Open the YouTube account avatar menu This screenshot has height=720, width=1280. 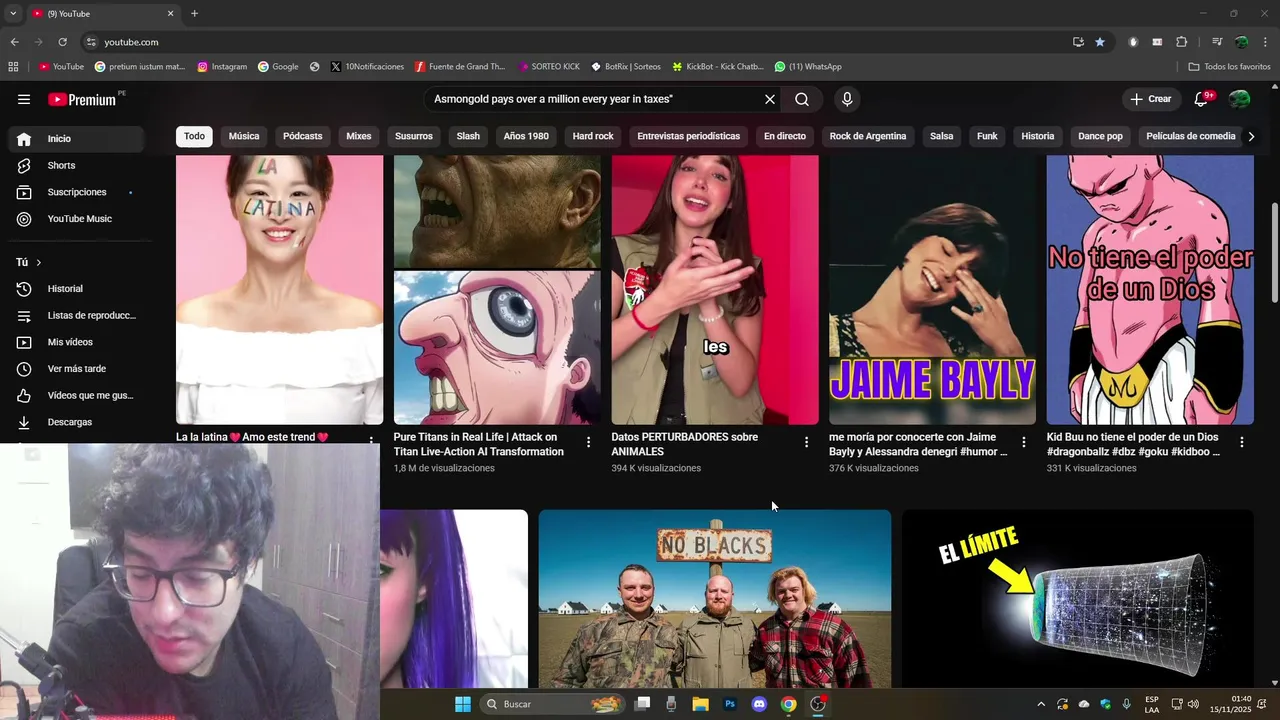(x=1240, y=99)
